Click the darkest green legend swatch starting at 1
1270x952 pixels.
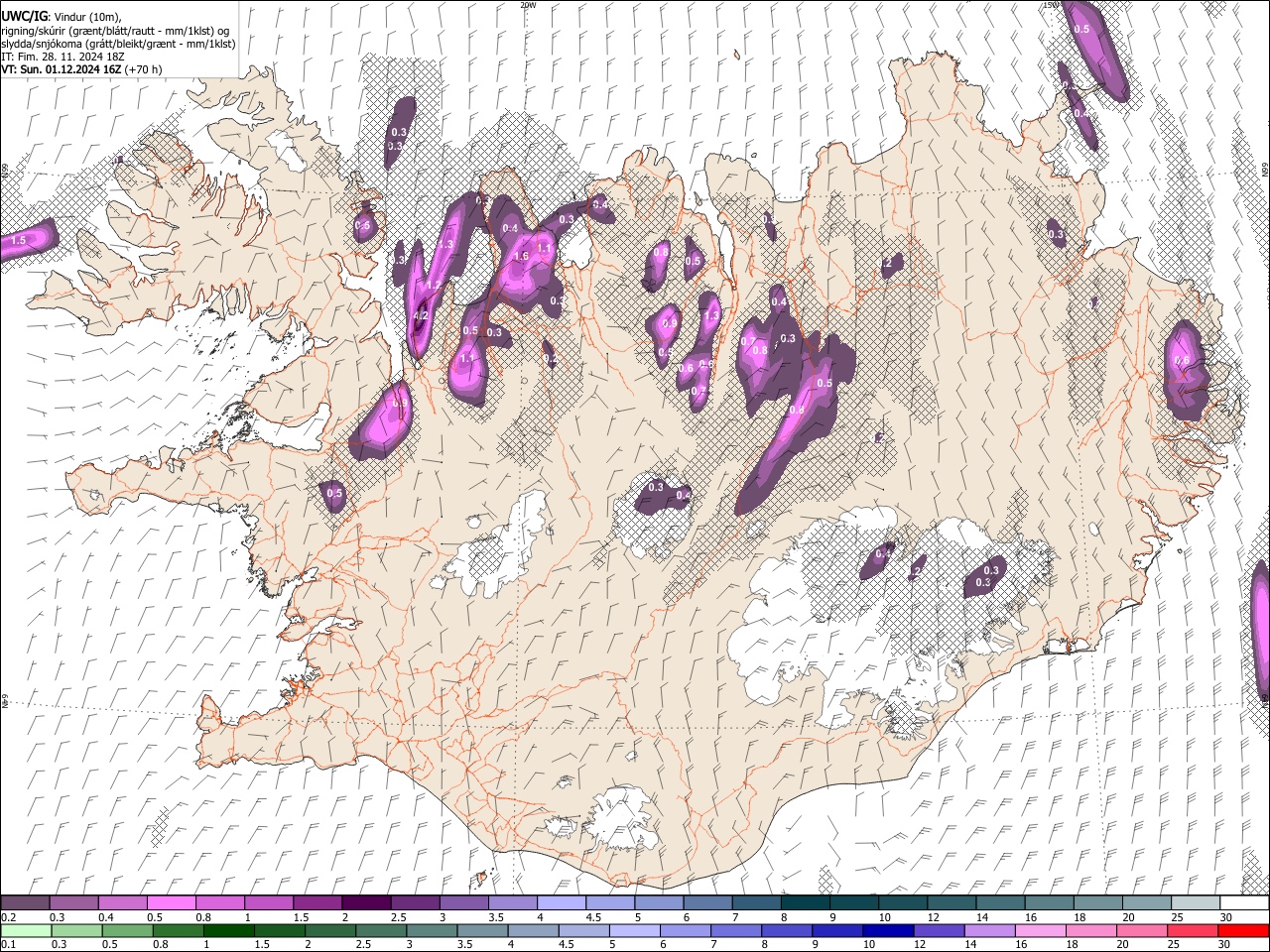[x=230, y=930]
